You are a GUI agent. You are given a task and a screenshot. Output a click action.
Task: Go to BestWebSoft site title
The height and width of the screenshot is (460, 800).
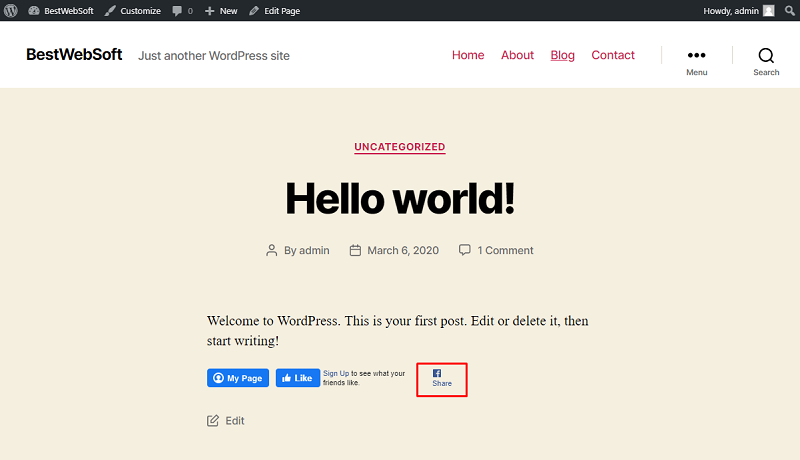[74, 55]
